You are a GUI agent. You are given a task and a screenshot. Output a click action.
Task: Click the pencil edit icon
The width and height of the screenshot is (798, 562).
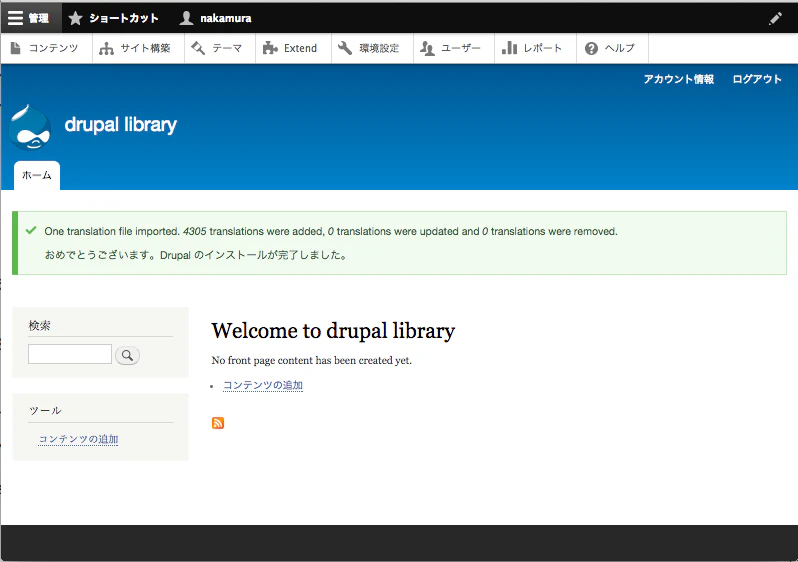click(x=775, y=19)
